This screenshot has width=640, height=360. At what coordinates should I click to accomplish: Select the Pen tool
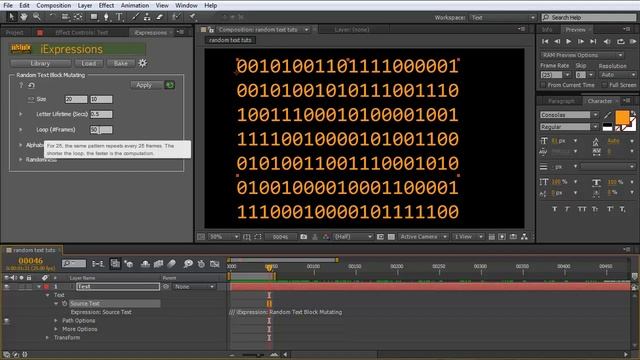(x=106, y=17)
